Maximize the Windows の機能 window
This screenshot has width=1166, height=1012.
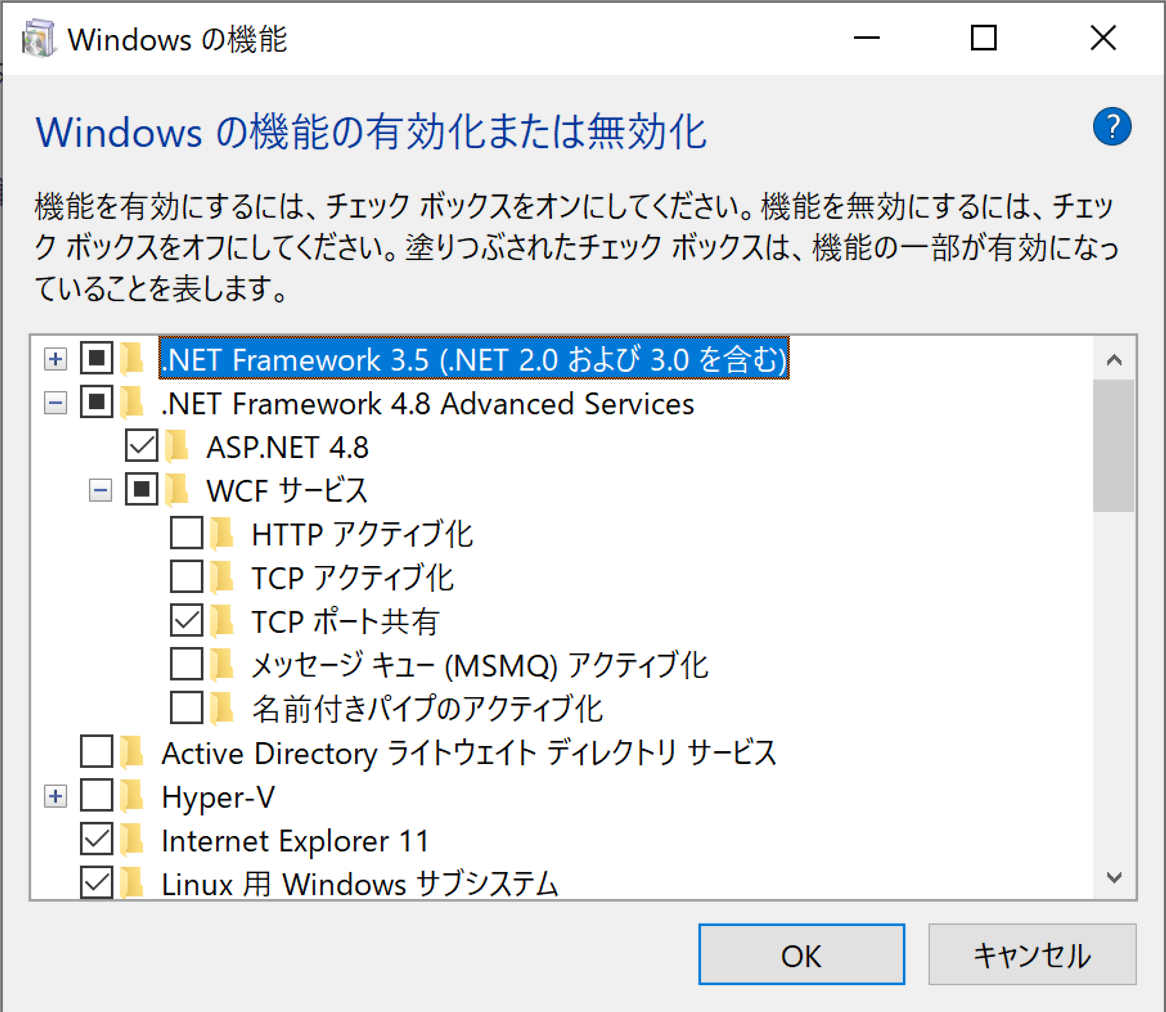[984, 37]
